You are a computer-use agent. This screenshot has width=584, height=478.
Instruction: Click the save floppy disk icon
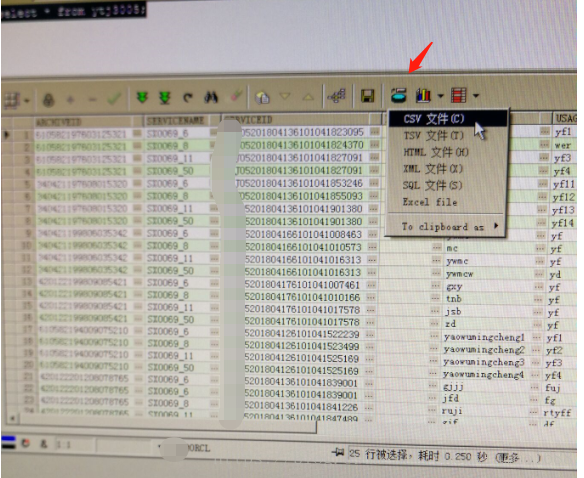click(368, 96)
